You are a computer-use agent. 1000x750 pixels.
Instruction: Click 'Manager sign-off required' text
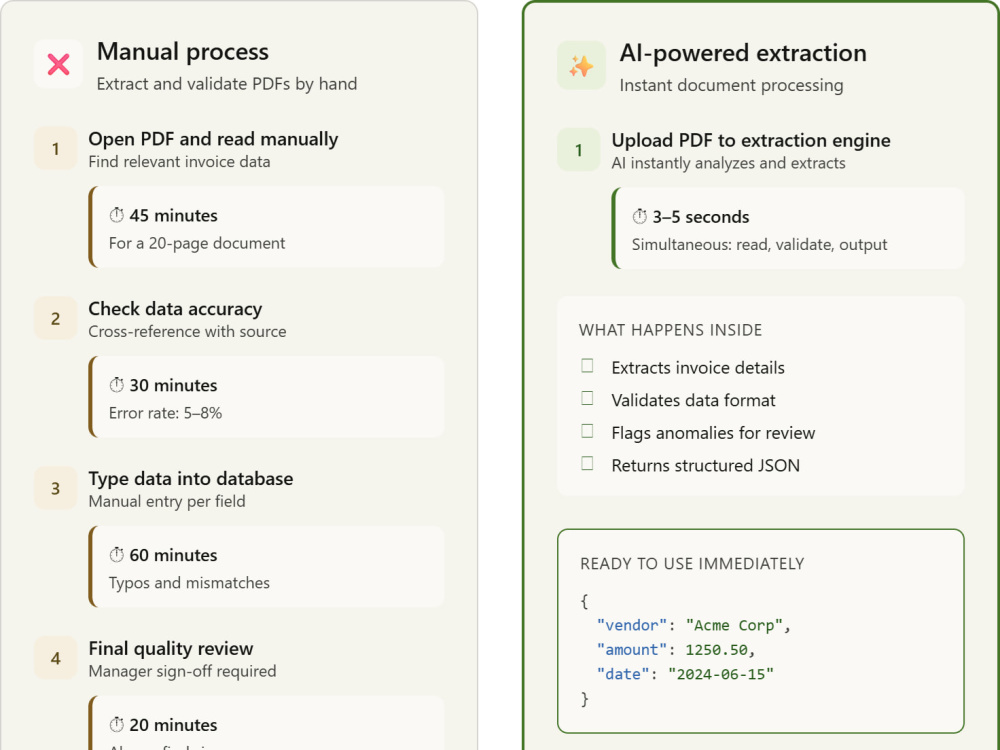coord(182,671)
